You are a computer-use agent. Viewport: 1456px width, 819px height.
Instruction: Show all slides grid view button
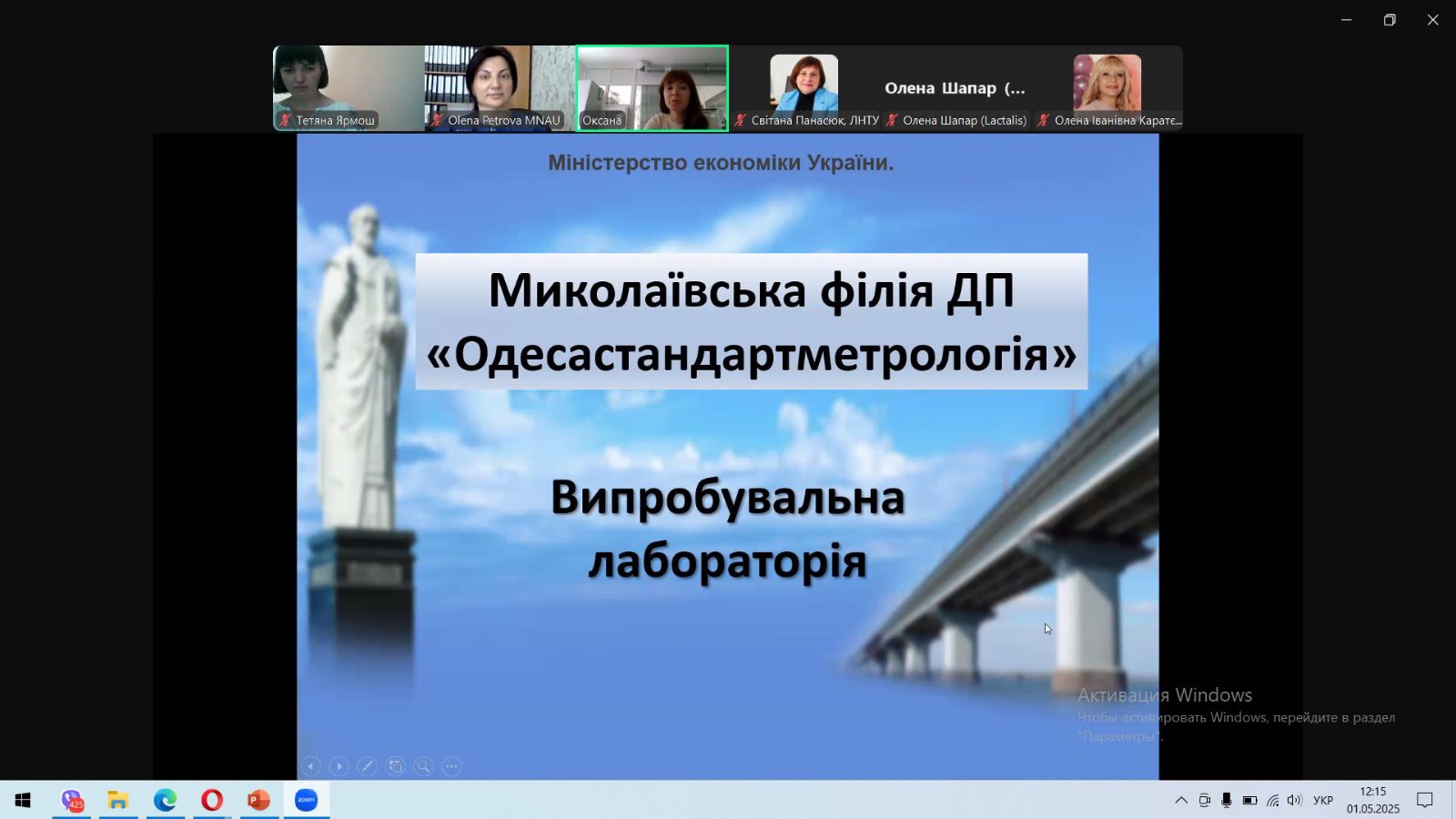coord(395,766)
